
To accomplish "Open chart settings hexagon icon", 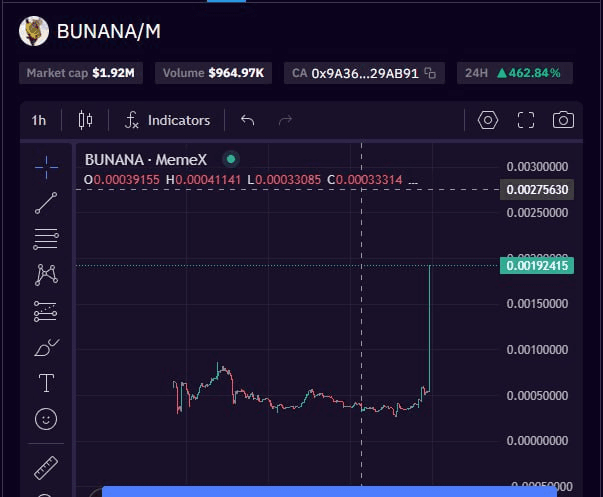I will 488,120.
